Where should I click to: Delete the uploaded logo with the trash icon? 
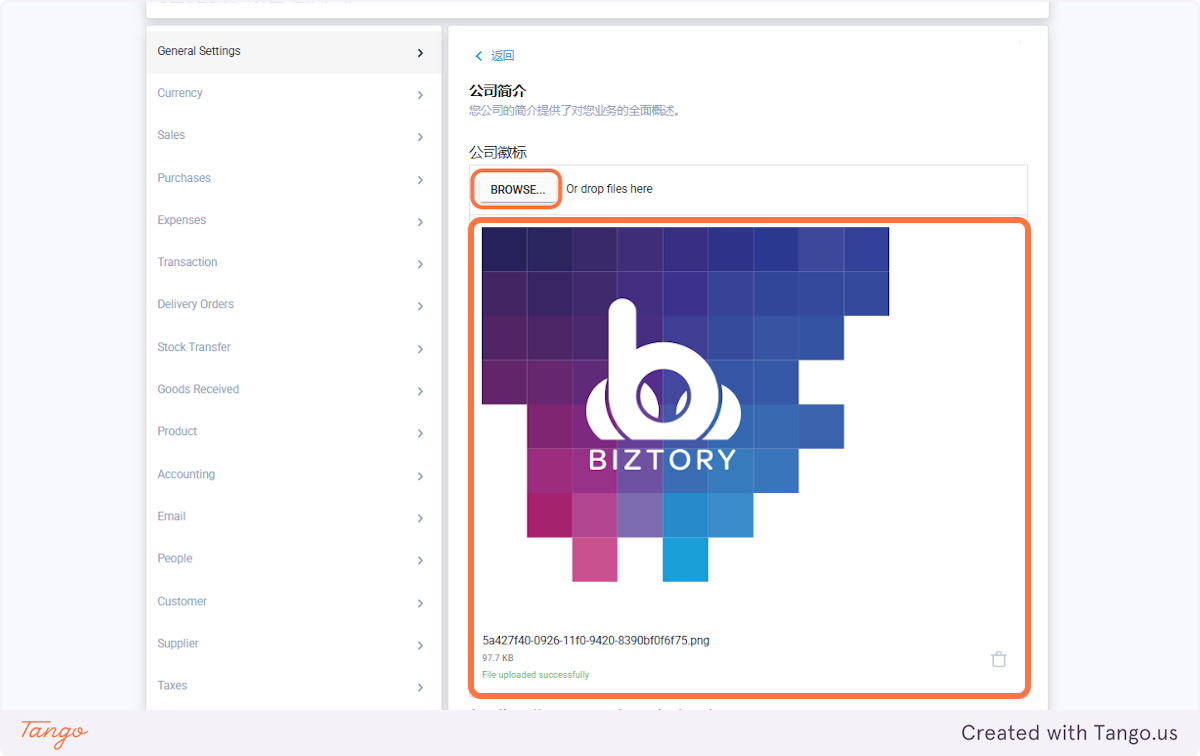(998, 659)
